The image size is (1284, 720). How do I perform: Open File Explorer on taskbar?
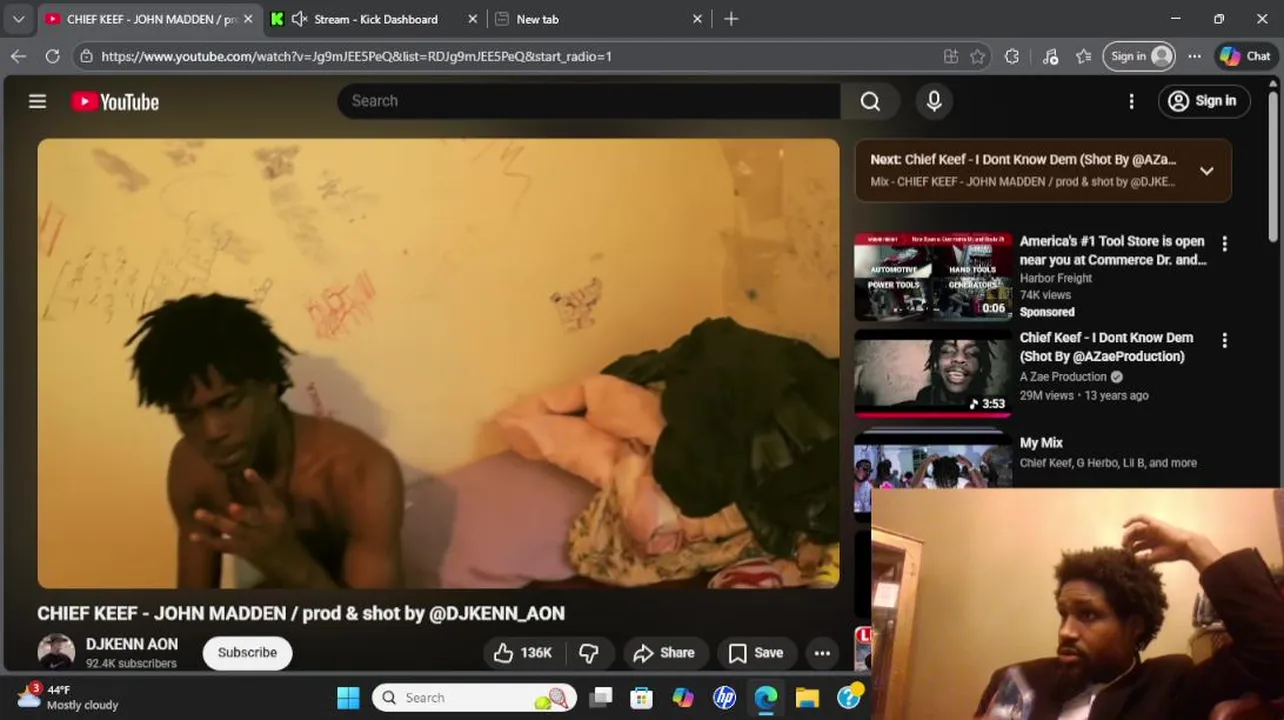pyautogui.click(x=807, y=697)
